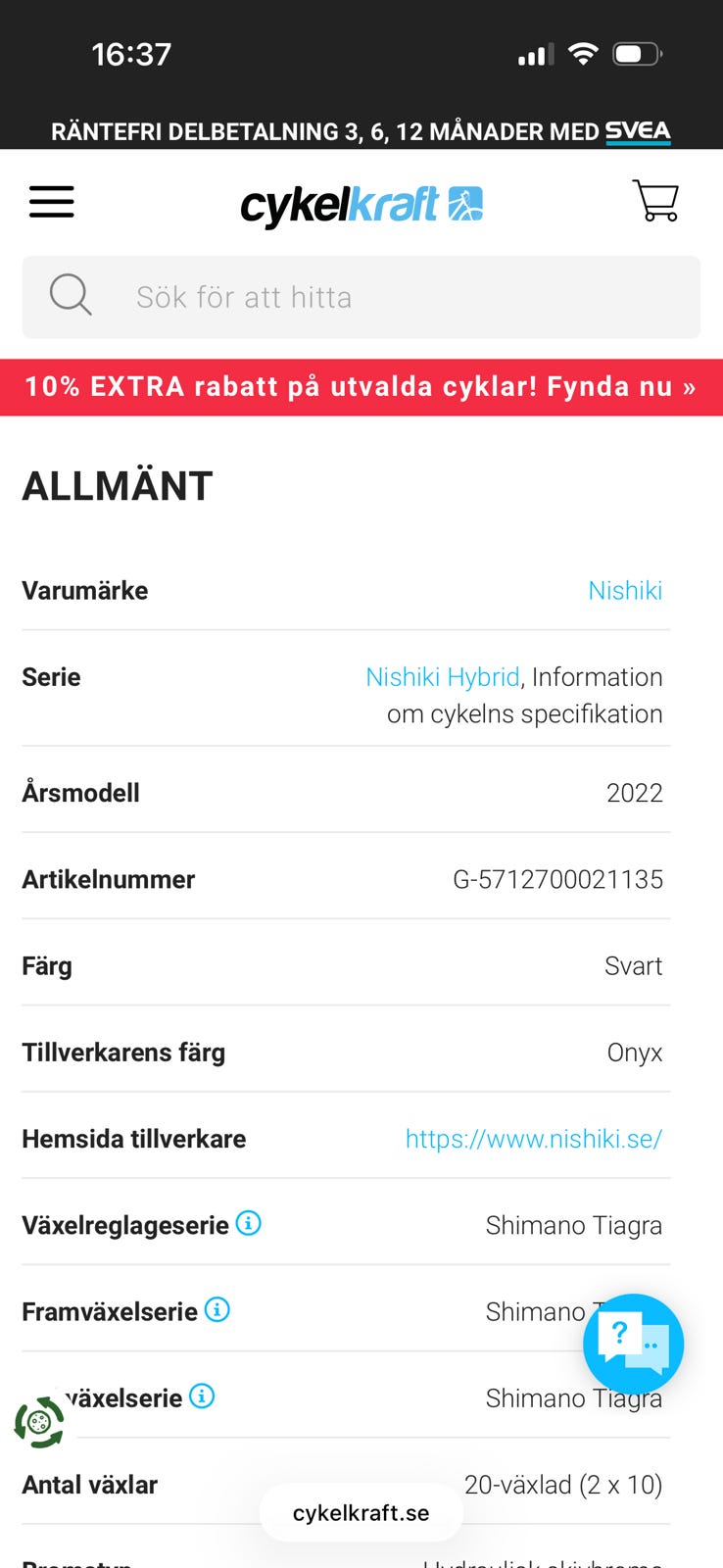Type in the 'Sök för att hitta' field
The height and width of the screenshot is (1568, 723).
click(x=392, y=297)
